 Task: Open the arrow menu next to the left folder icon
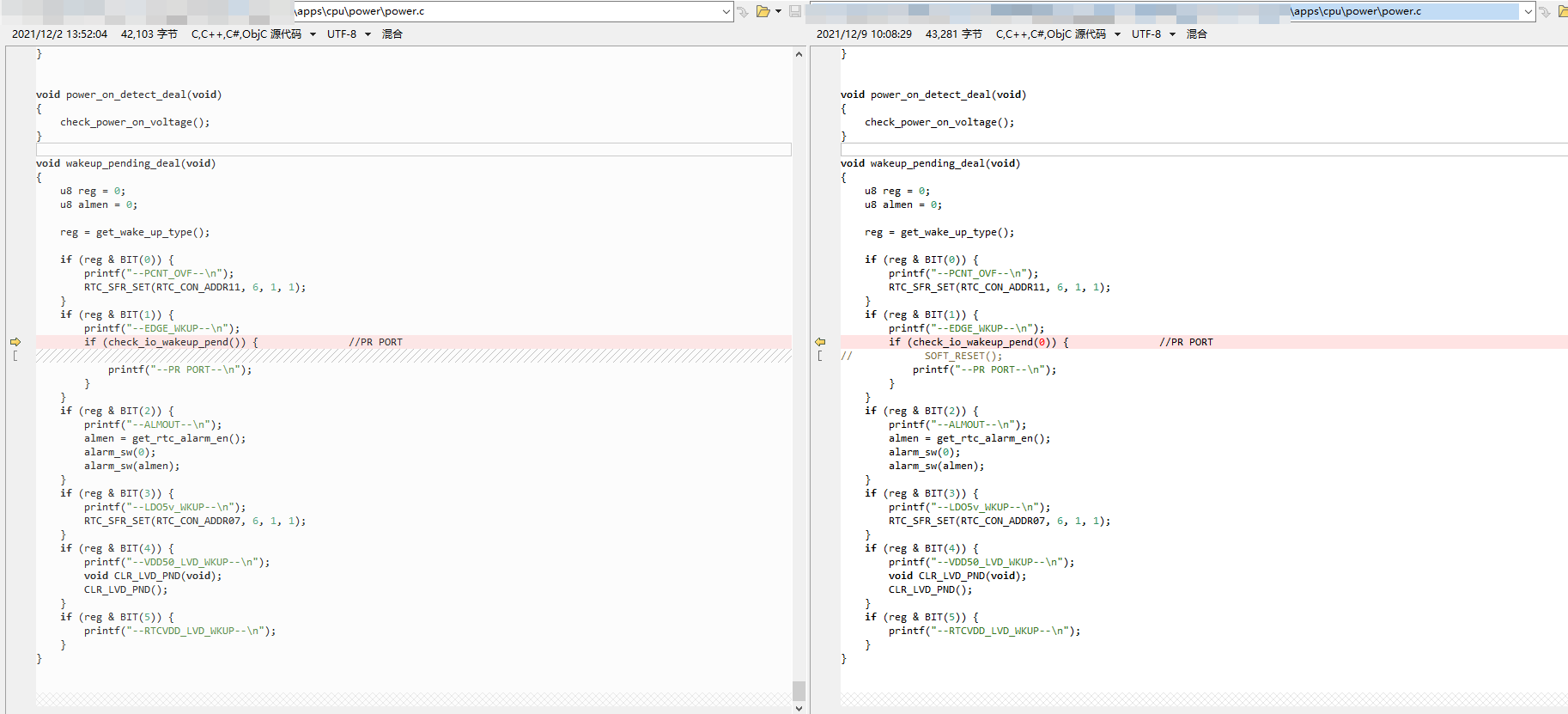[x=778, y=11]
